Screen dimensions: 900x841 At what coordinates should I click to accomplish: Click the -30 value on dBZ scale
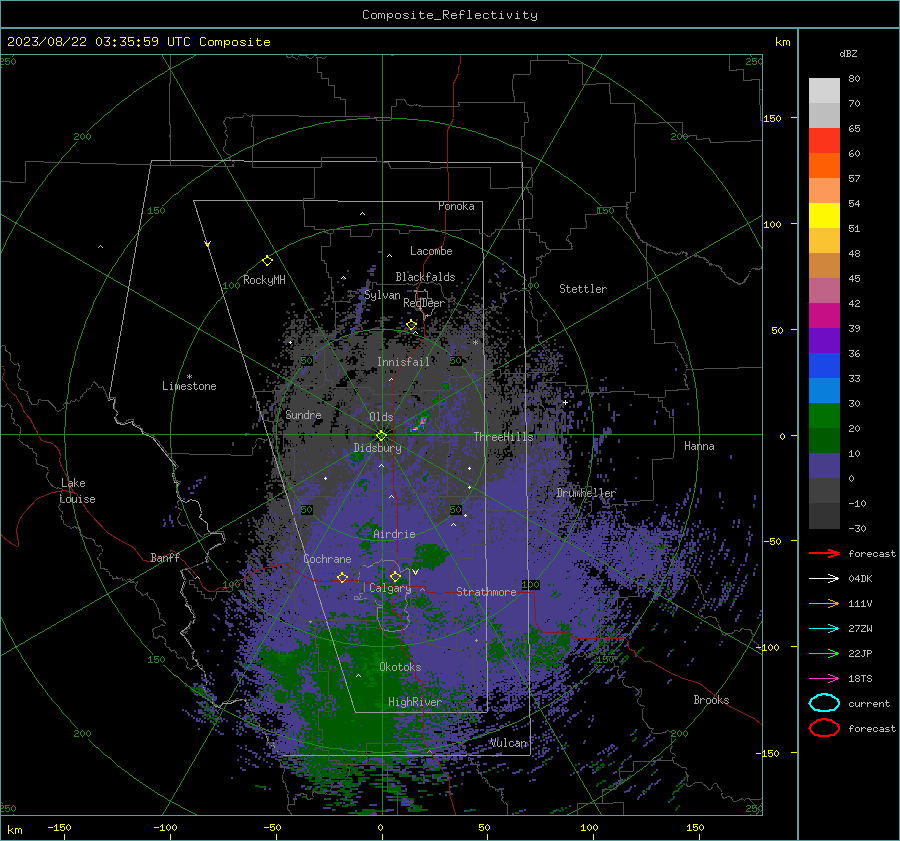click(x=857, y=528)
